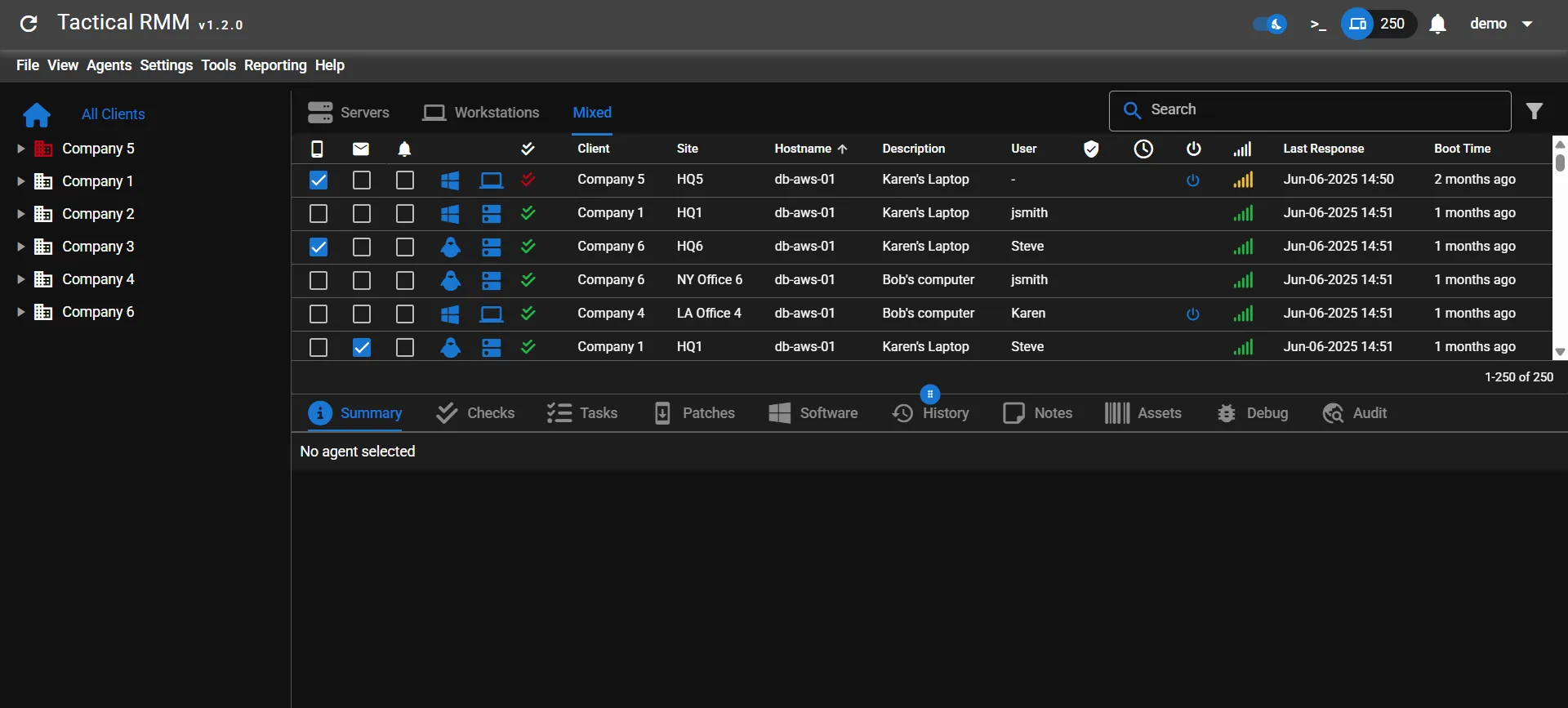Viewport: 1568px width, 708px height.
Task: Enable email alert for NY Office 6 row
Action: click(362, 280)
